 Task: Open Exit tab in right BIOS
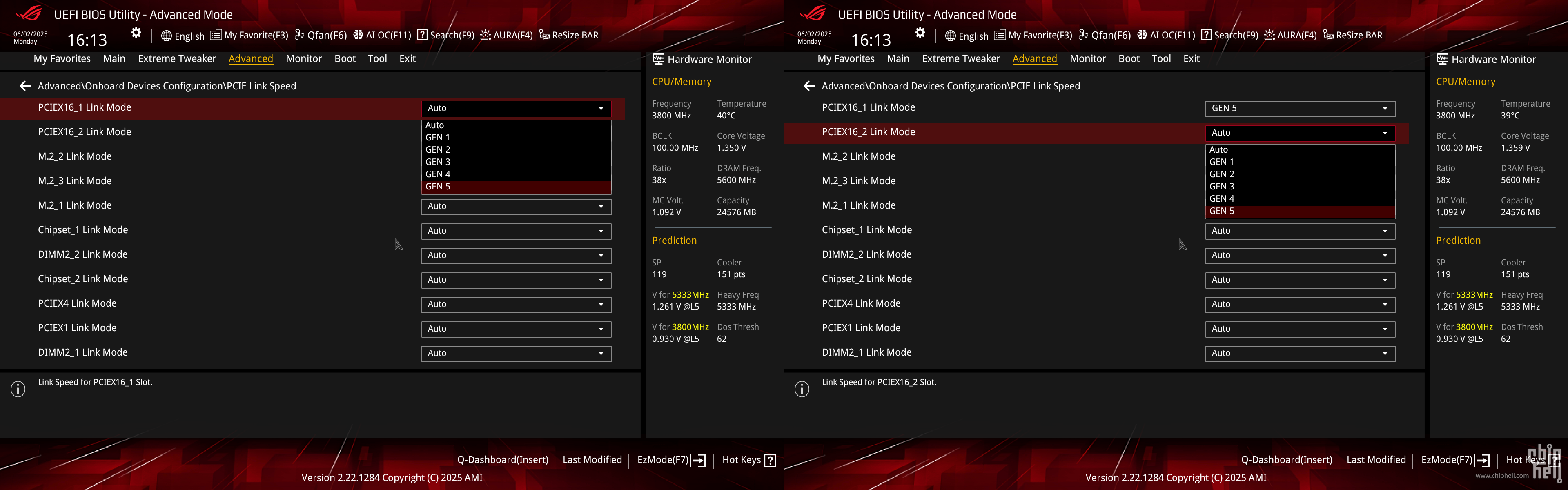coord(1191,58)
